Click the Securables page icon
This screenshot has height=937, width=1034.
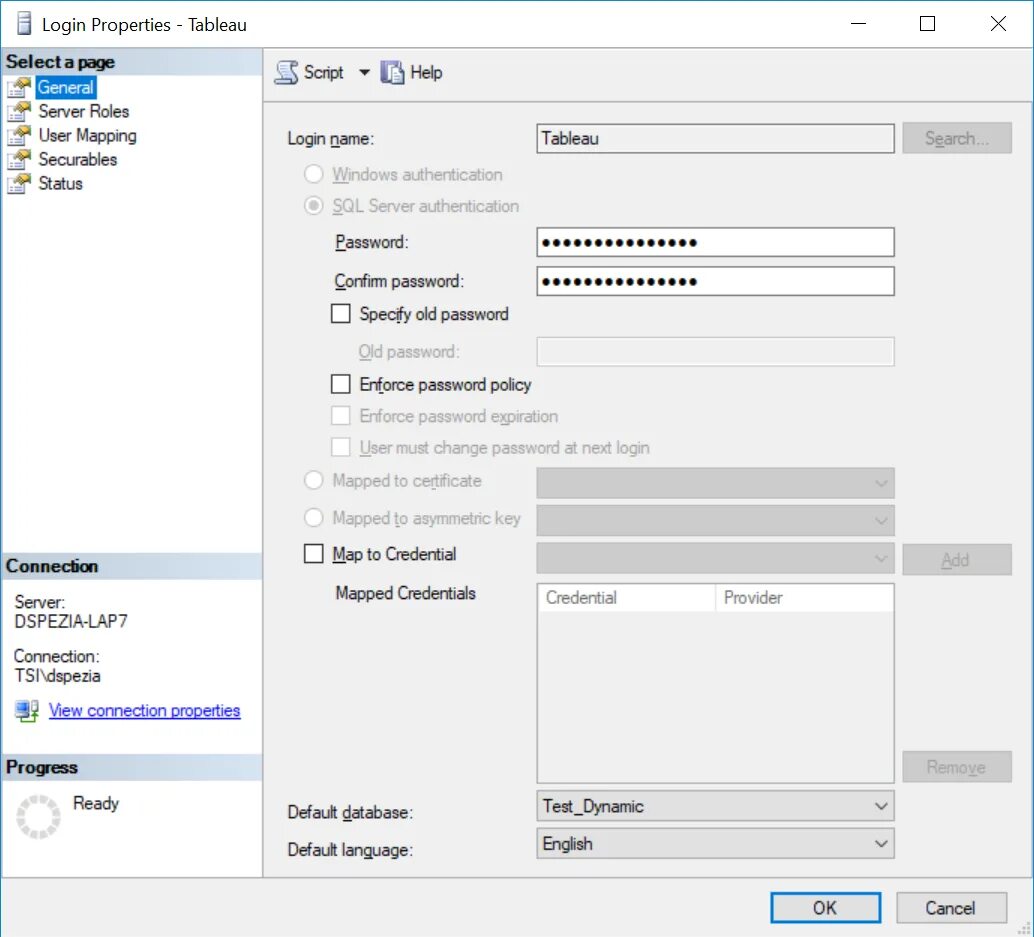tap(19, 160)
